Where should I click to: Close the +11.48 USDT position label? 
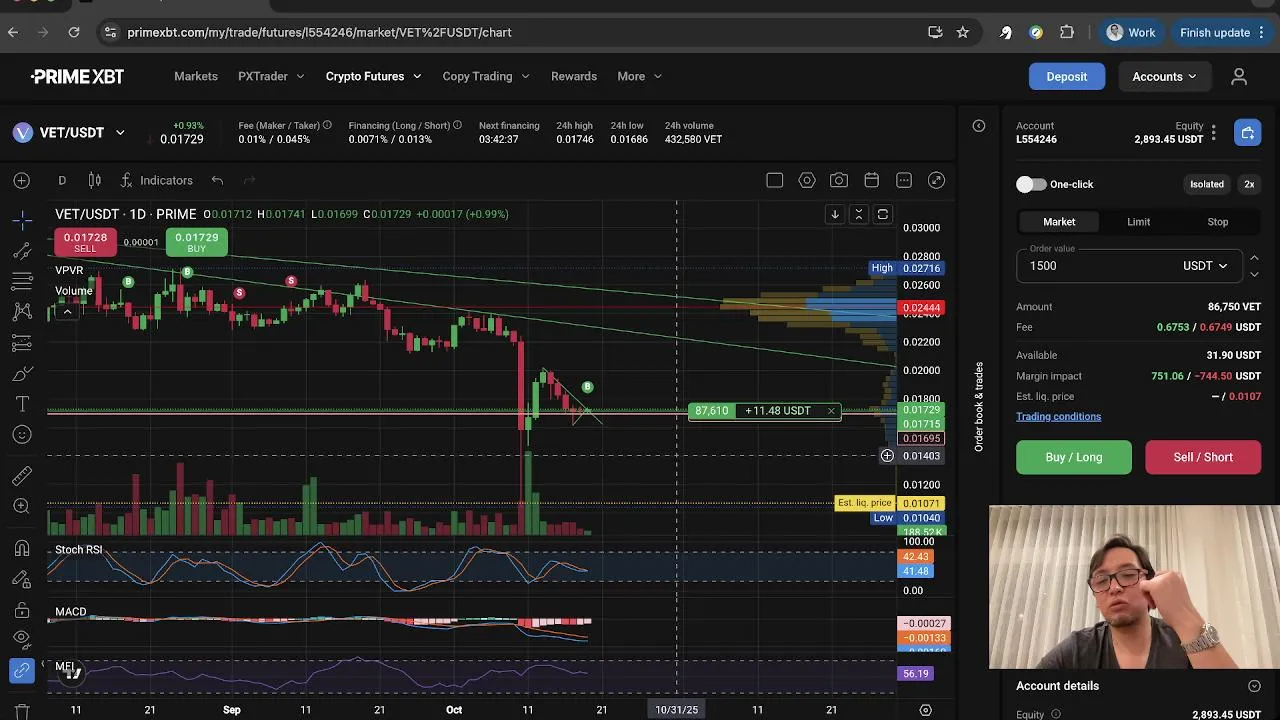(831, 411)
